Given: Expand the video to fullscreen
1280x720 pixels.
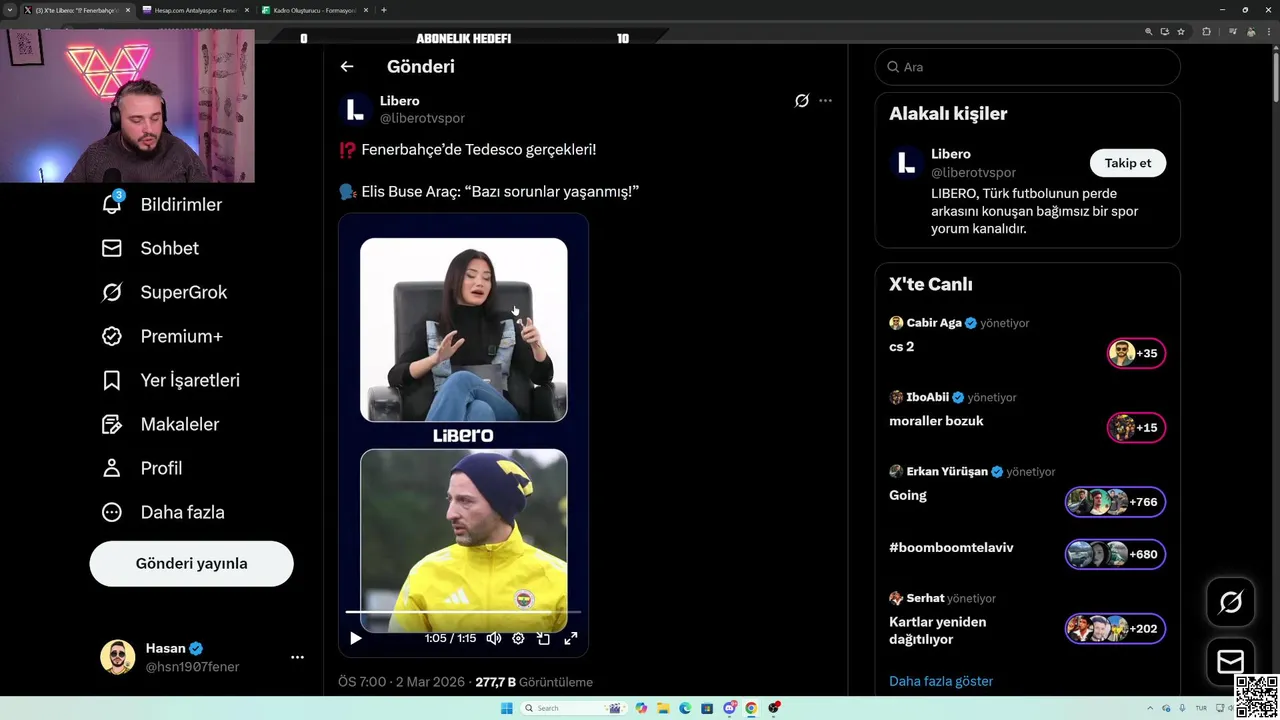Looking at the screenshot, I should [571, 638].
